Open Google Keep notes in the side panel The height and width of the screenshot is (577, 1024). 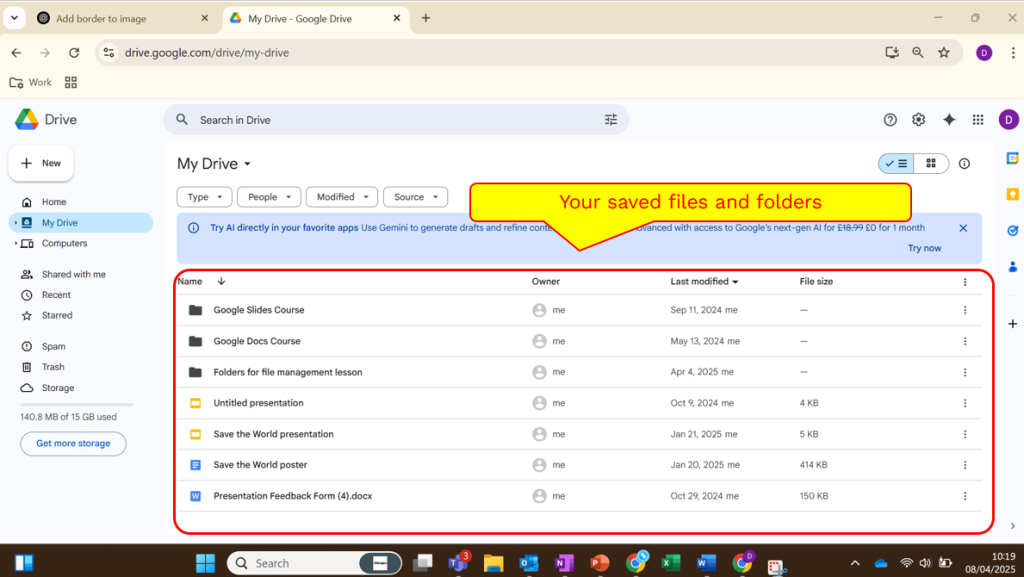click(1012, 195)
